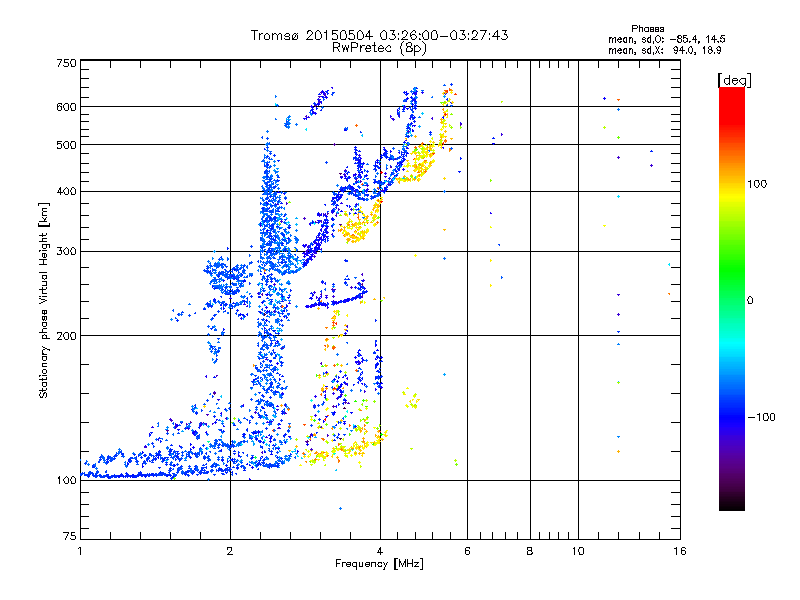The image size is (800, 600).
Task: Click the phase colorbar gradient
Action: coord(732,299)
